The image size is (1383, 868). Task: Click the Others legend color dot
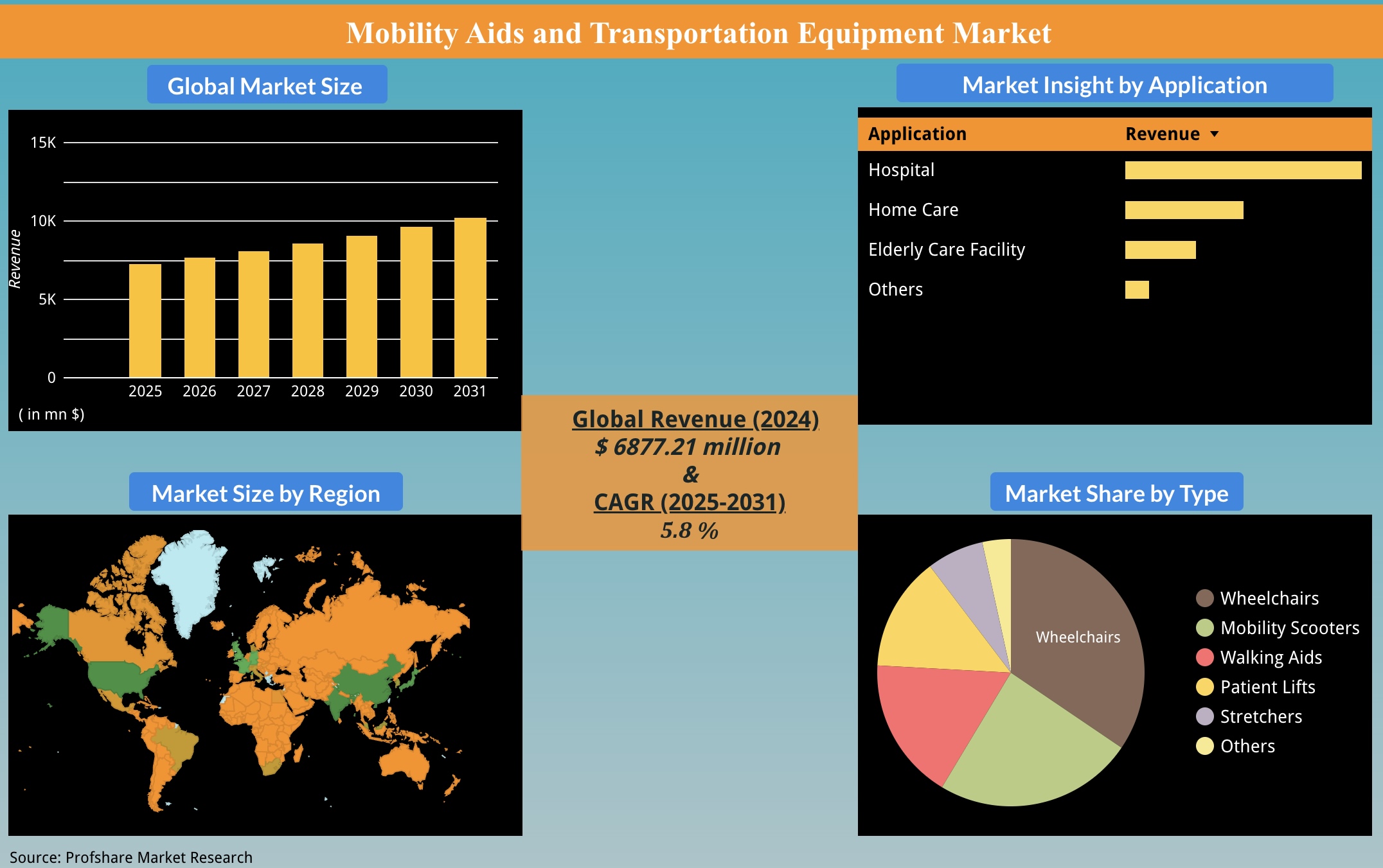pos(1204,746)
